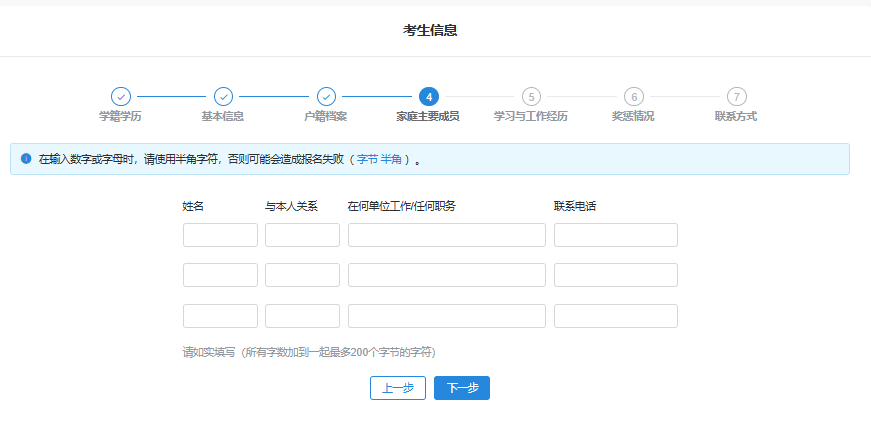Click the step 2 checkmark circle for 基本信息
Screen dimensions: 871x424
pyautogui.click(x=223, y=97)
